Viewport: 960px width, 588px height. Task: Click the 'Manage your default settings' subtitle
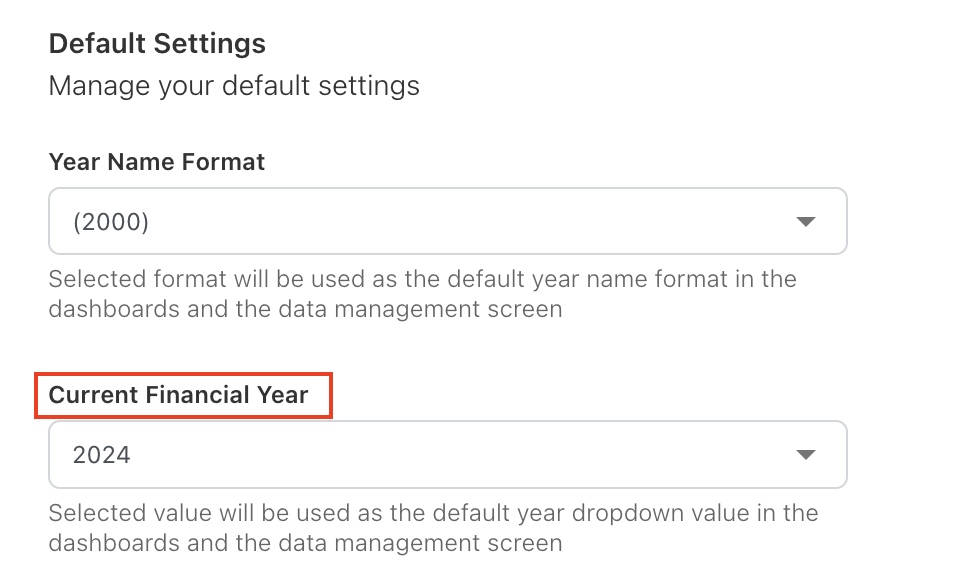[x=234, y=86]
